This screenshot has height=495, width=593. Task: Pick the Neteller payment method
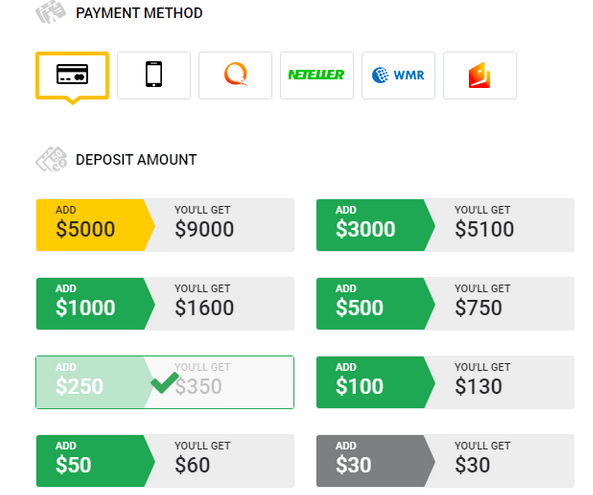[x=317, y=76]
